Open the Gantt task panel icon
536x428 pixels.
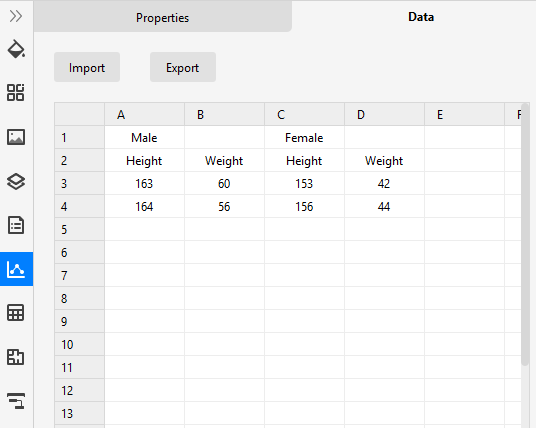[x=16, y=401]
